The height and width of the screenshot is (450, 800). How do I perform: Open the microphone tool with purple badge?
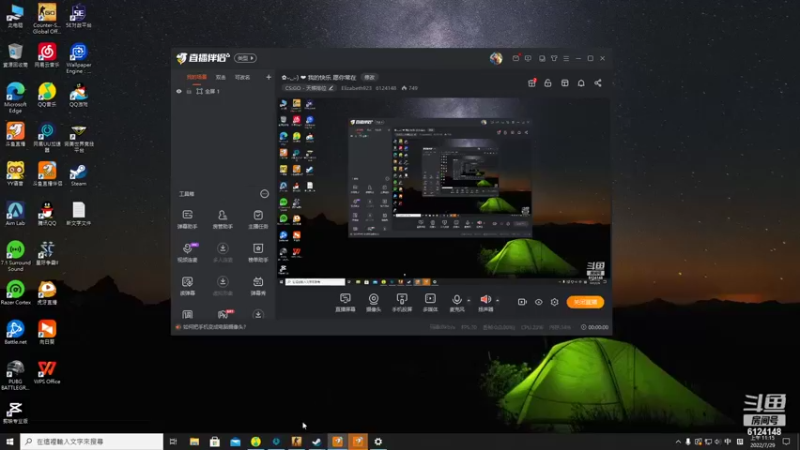coord(187,252)
